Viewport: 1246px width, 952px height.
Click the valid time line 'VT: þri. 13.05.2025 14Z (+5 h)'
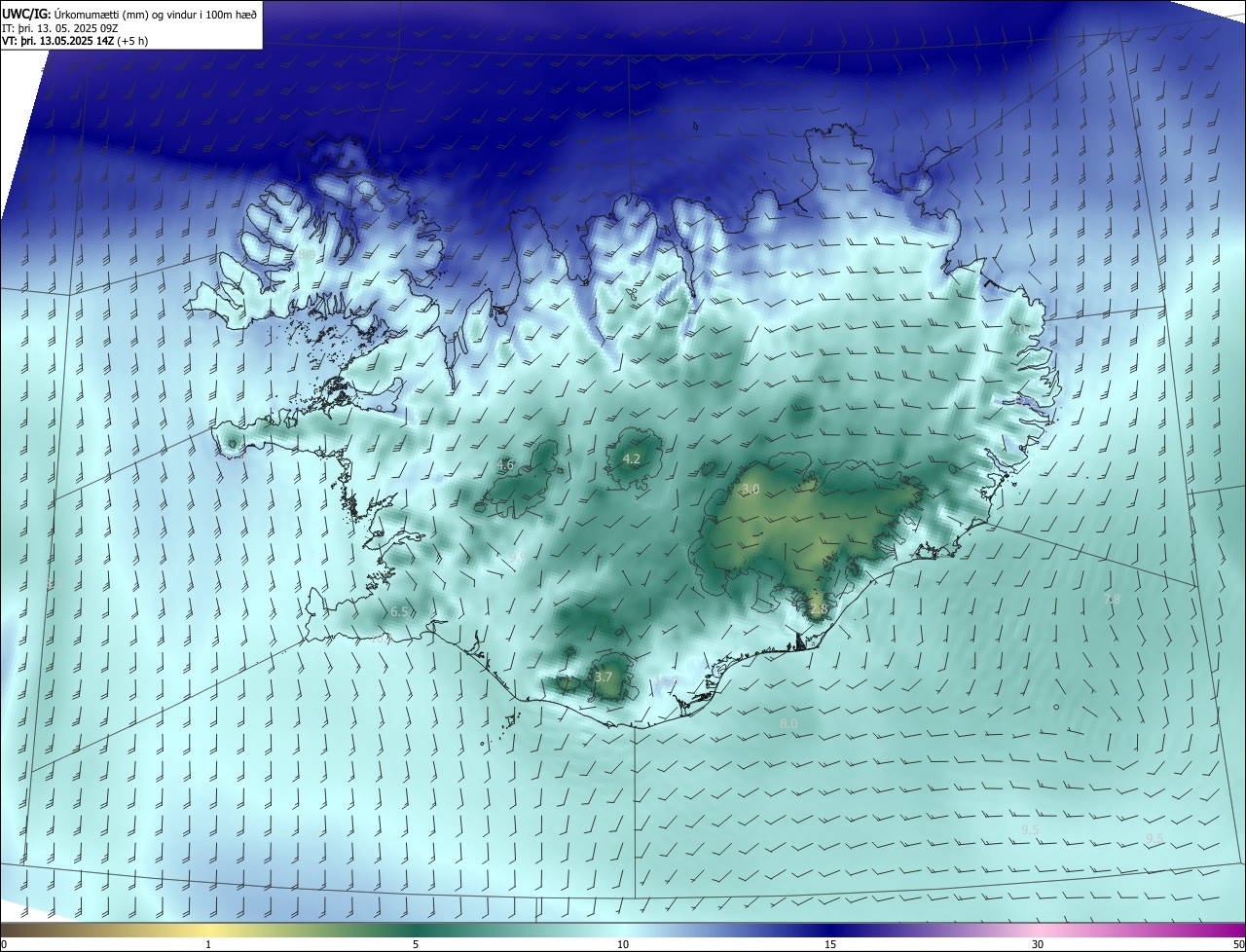coord(75,41)
